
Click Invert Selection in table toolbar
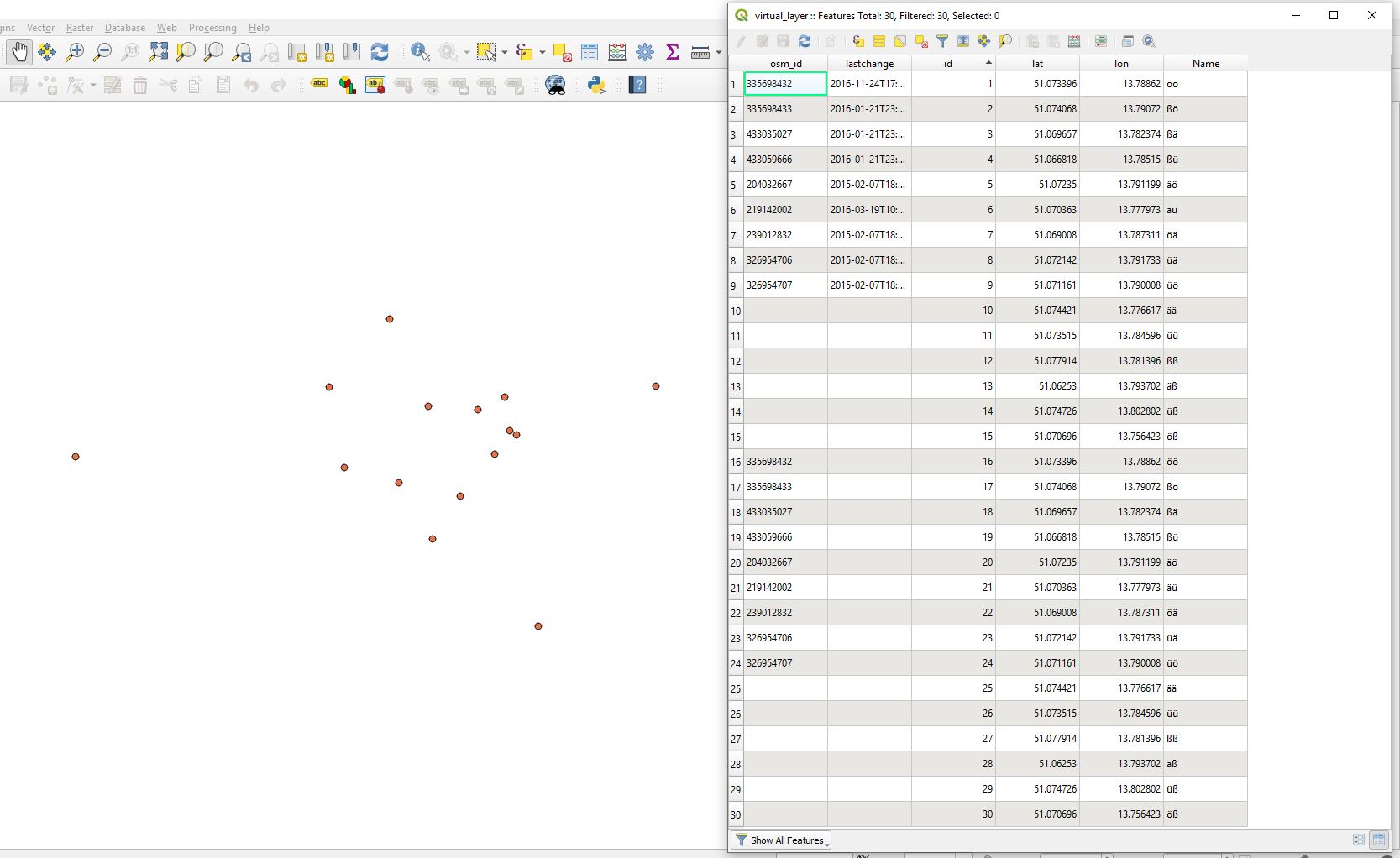900,41
